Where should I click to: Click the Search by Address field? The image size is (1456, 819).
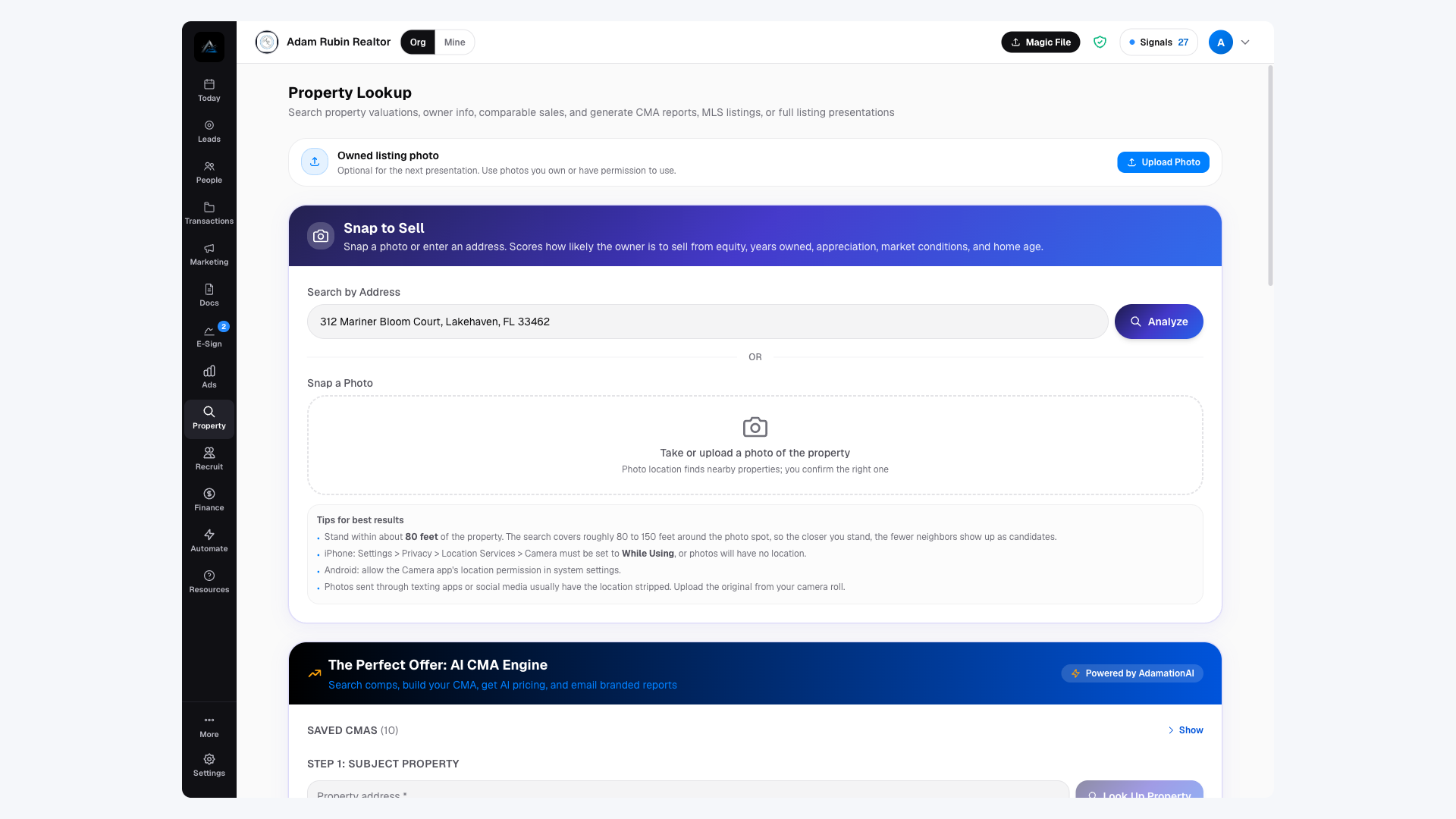(x=708, y=322)
